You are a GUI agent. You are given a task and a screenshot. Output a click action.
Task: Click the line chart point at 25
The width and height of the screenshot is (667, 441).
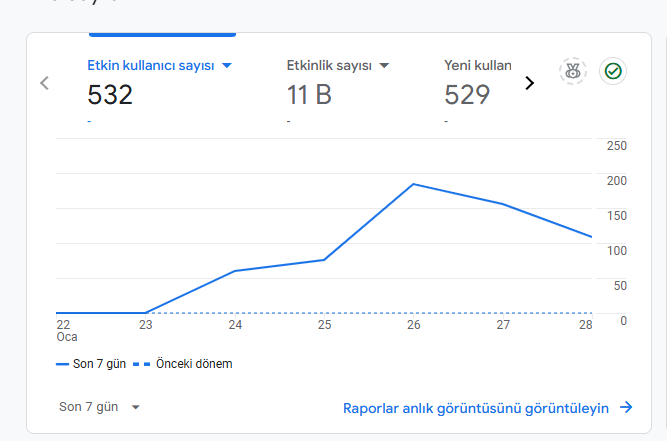coord(324,260)
